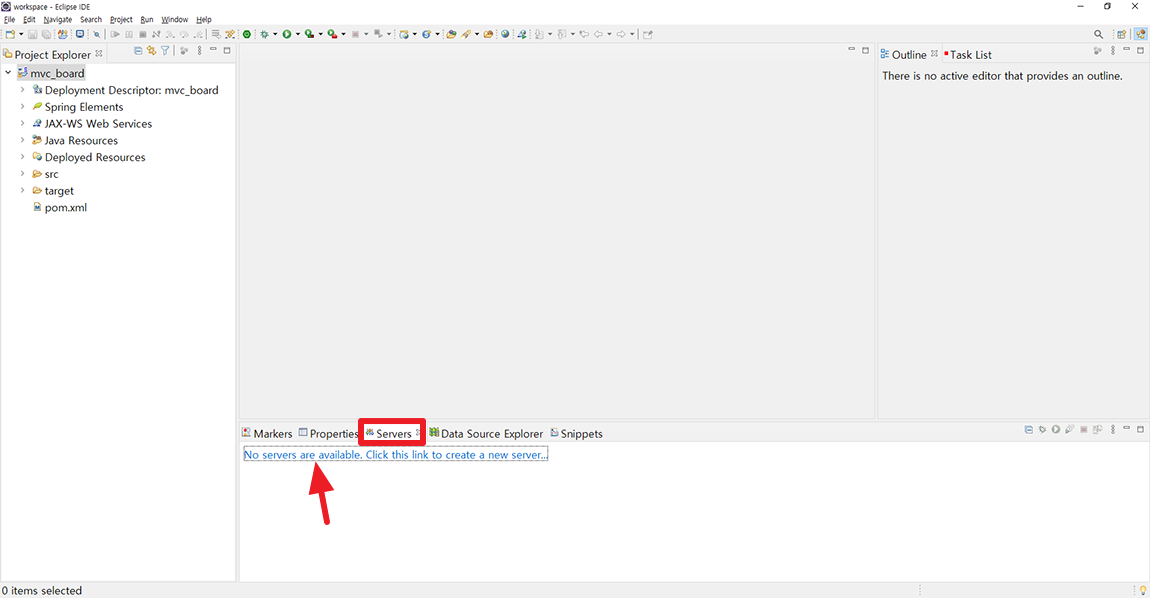Close the Project Explorer tab X
Viewport: 1150px width, 598px height.
[99, 54]
